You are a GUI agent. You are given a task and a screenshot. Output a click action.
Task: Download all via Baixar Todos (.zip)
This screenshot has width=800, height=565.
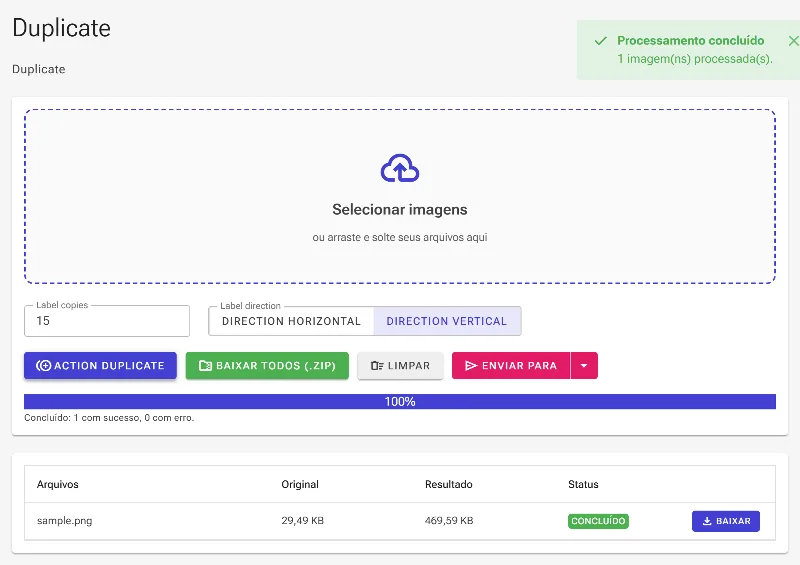point(267,365)
